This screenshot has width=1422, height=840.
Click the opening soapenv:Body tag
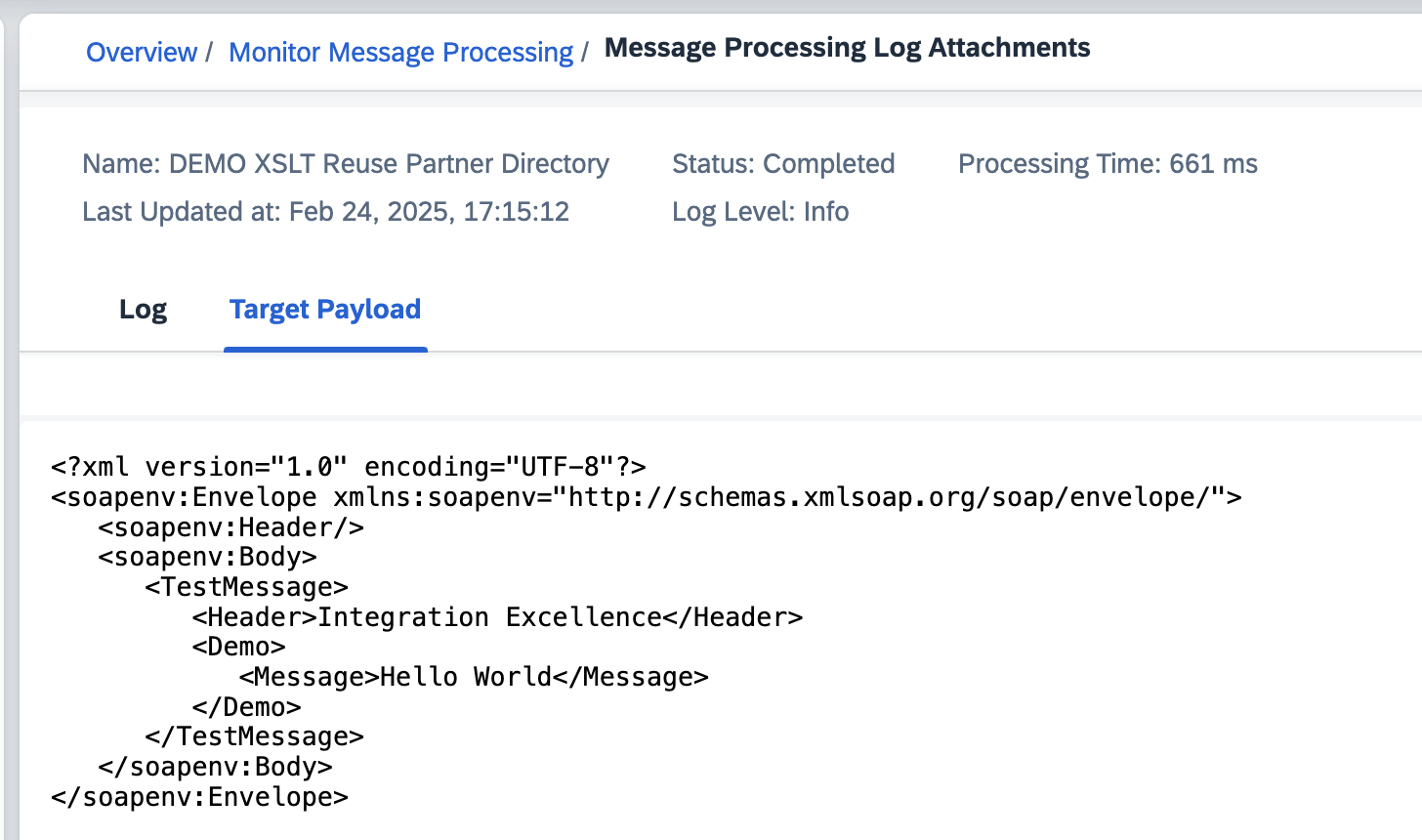(x=207, y=557)
